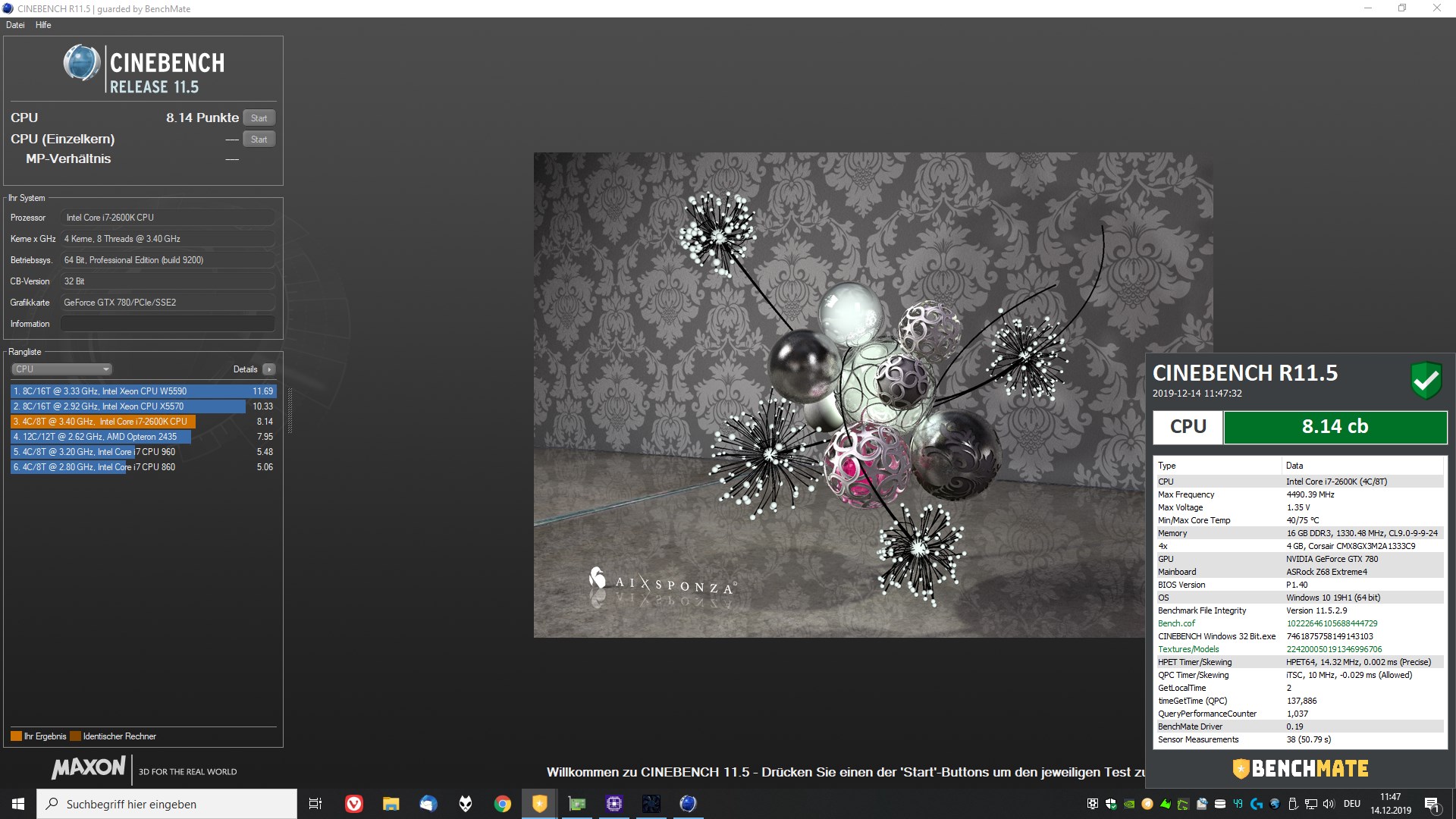Switch the DEU keyboard language indicator
This screenshot has height=819, width=1456.
coord(1352,804)
